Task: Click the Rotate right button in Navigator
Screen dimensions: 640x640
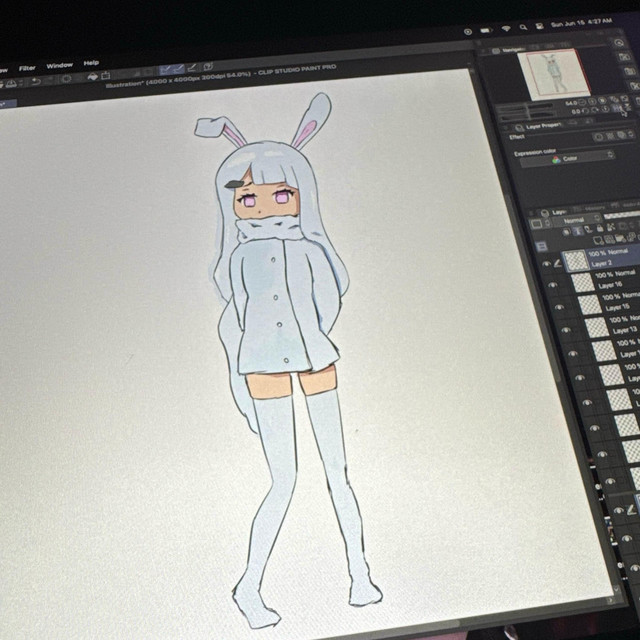Action: coord(594,110)
